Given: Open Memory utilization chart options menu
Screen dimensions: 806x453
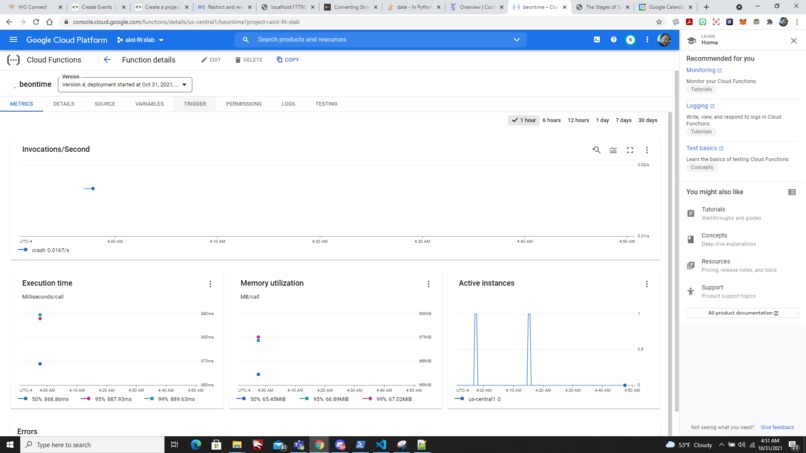Looking at the screenshot, I should click(x=428, y=284).
